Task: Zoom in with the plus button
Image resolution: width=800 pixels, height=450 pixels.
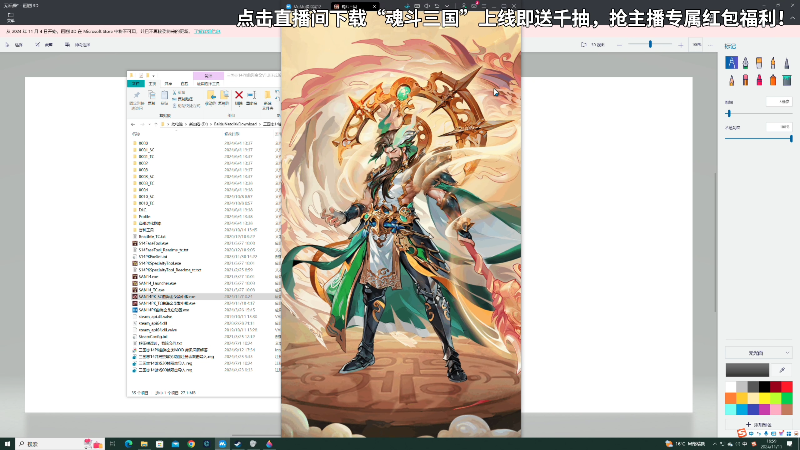Action: point(681,45)
